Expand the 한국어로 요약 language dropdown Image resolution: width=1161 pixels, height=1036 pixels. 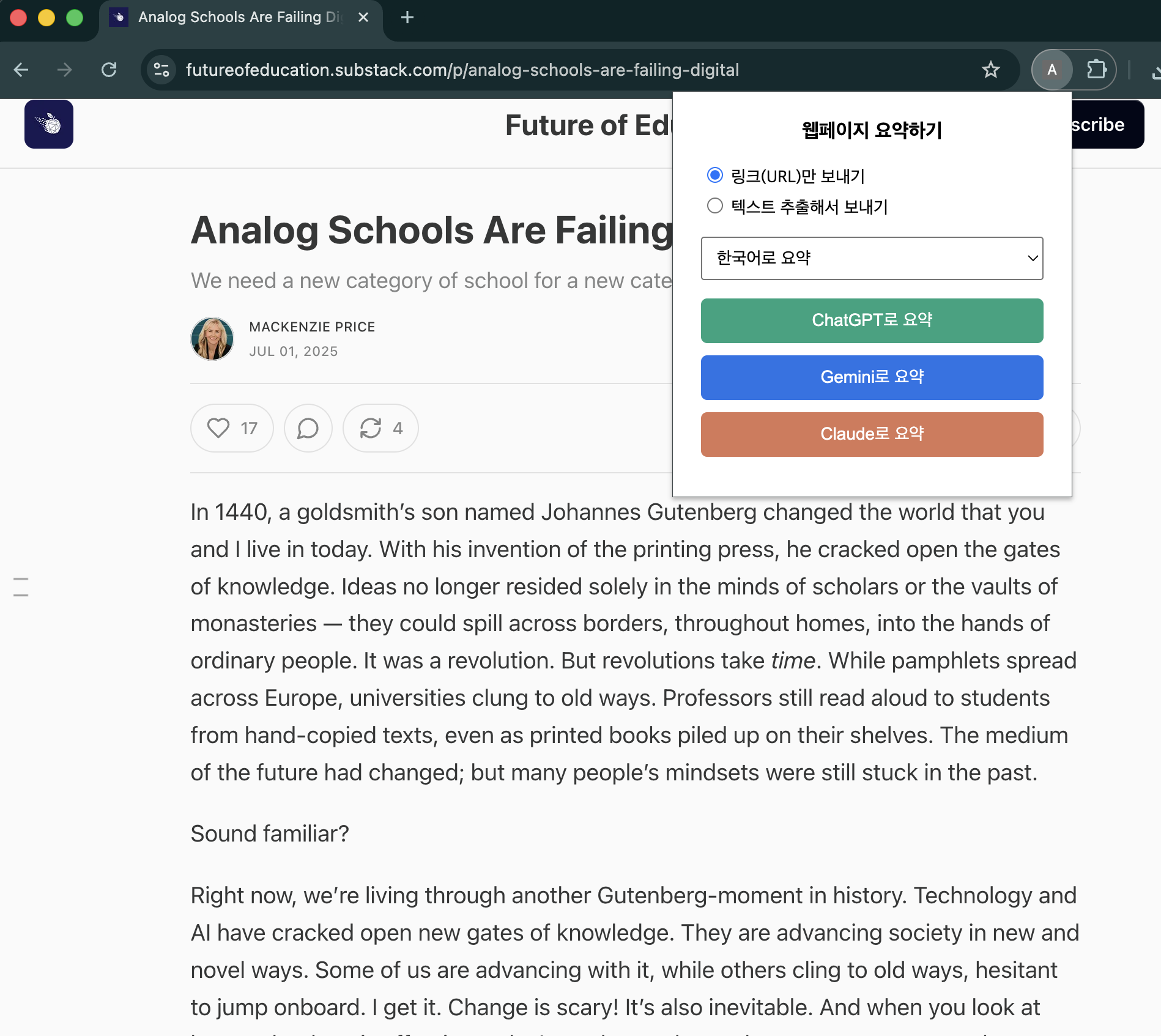click(872, 258)
